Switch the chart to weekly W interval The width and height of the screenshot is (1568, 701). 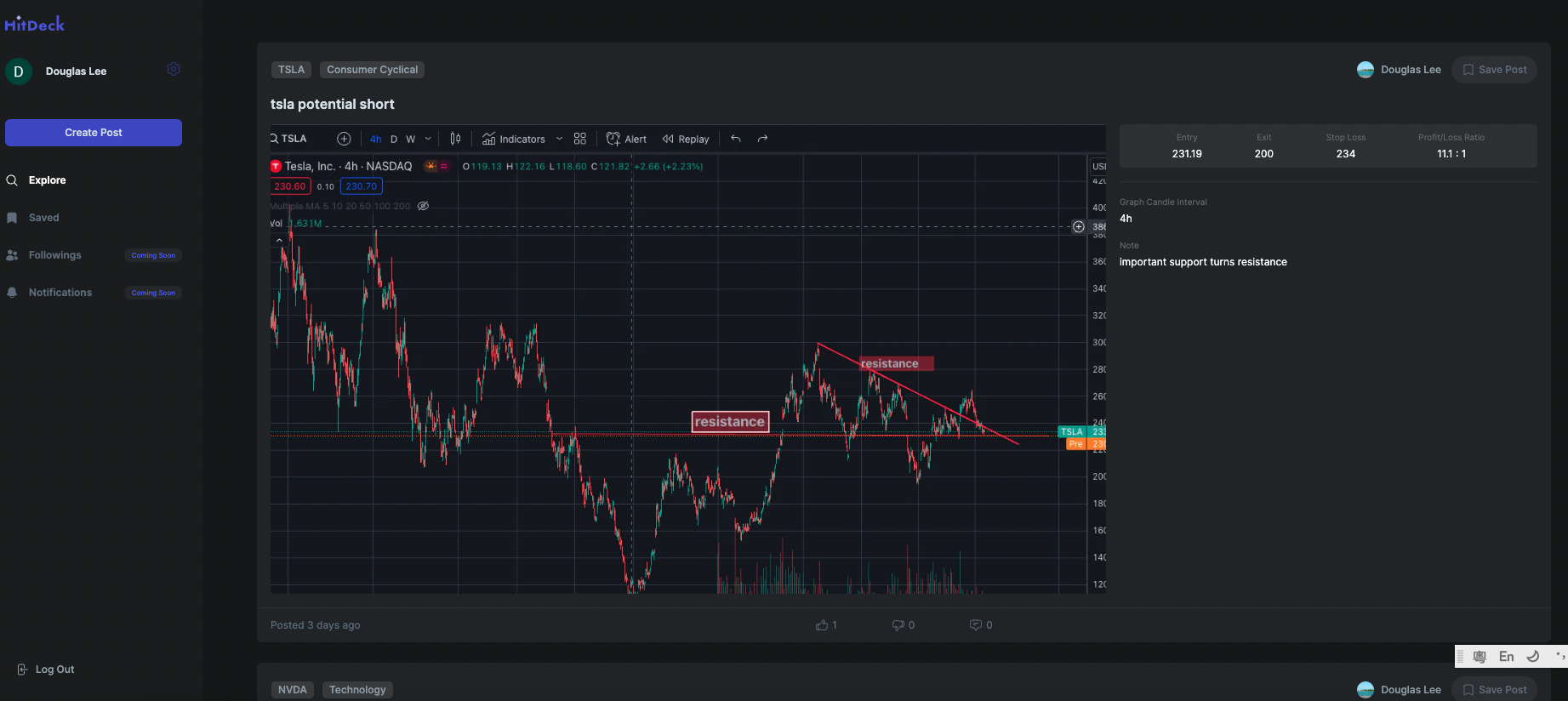[x=411, y=139]
